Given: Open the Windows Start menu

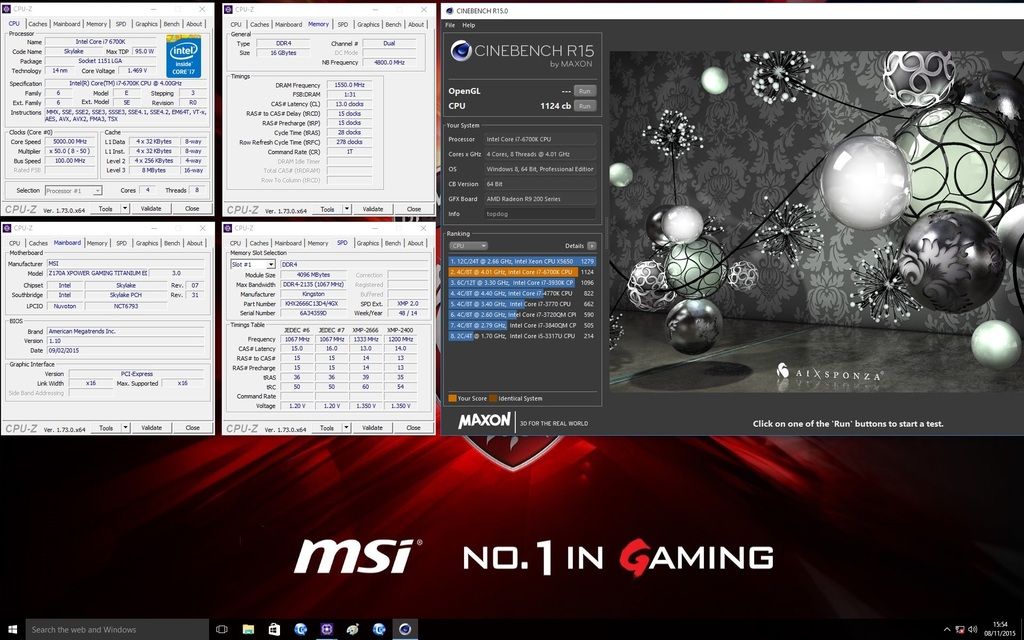Looking at the screenshot, I should (12, 629).
